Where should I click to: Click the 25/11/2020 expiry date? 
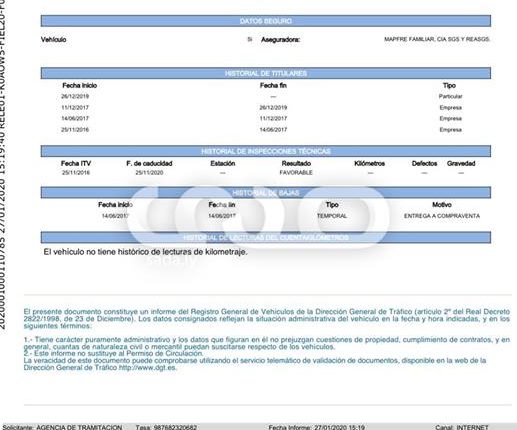[x=149, y=173]
